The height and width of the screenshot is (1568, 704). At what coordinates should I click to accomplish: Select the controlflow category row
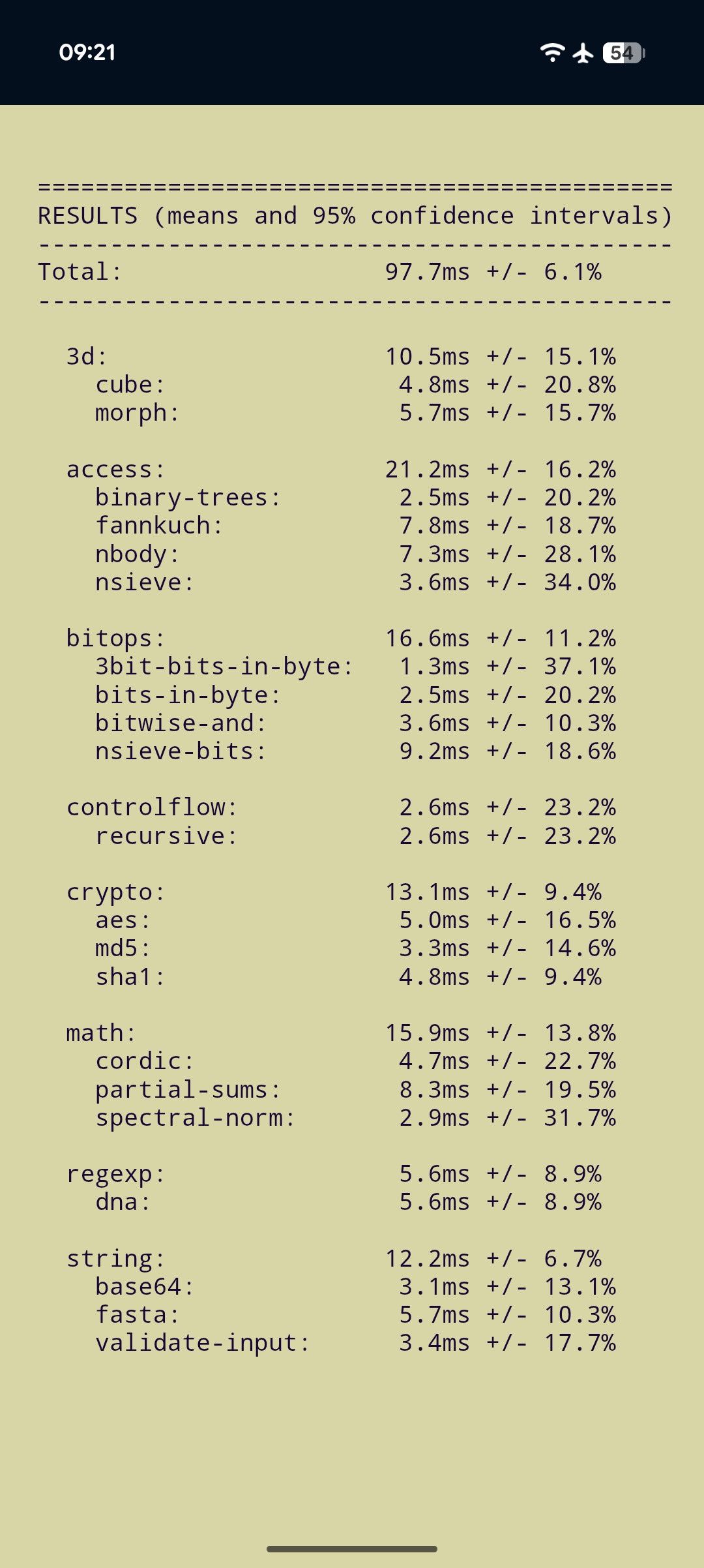341,807
